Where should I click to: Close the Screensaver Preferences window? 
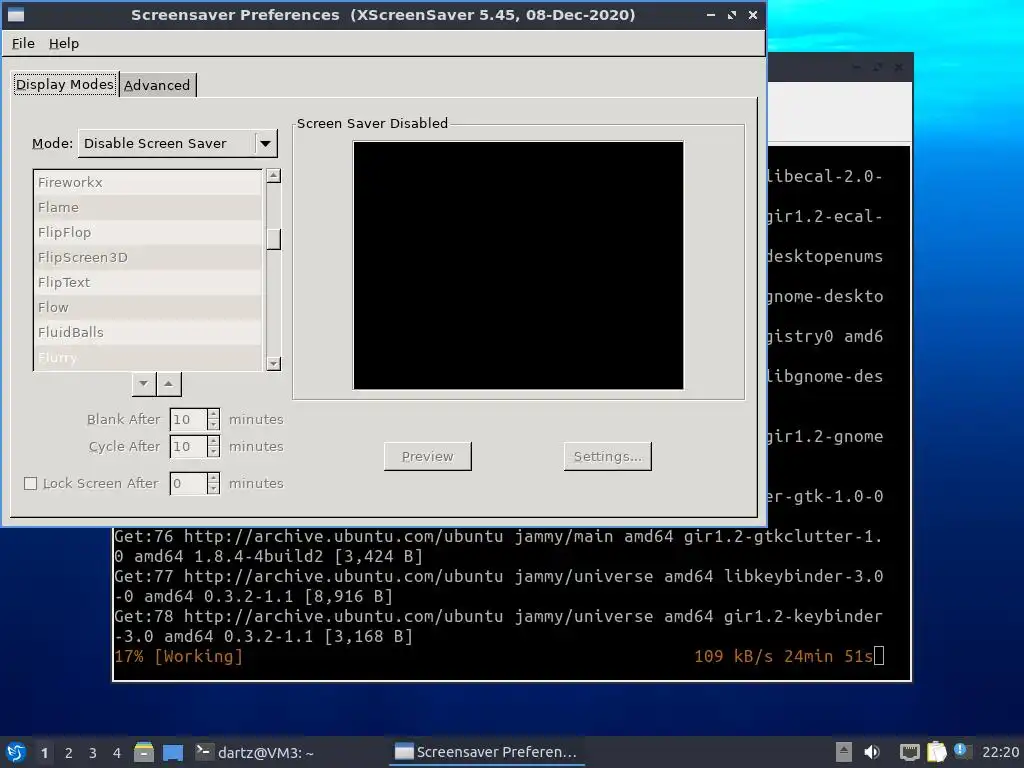click(x=752, y=14)
